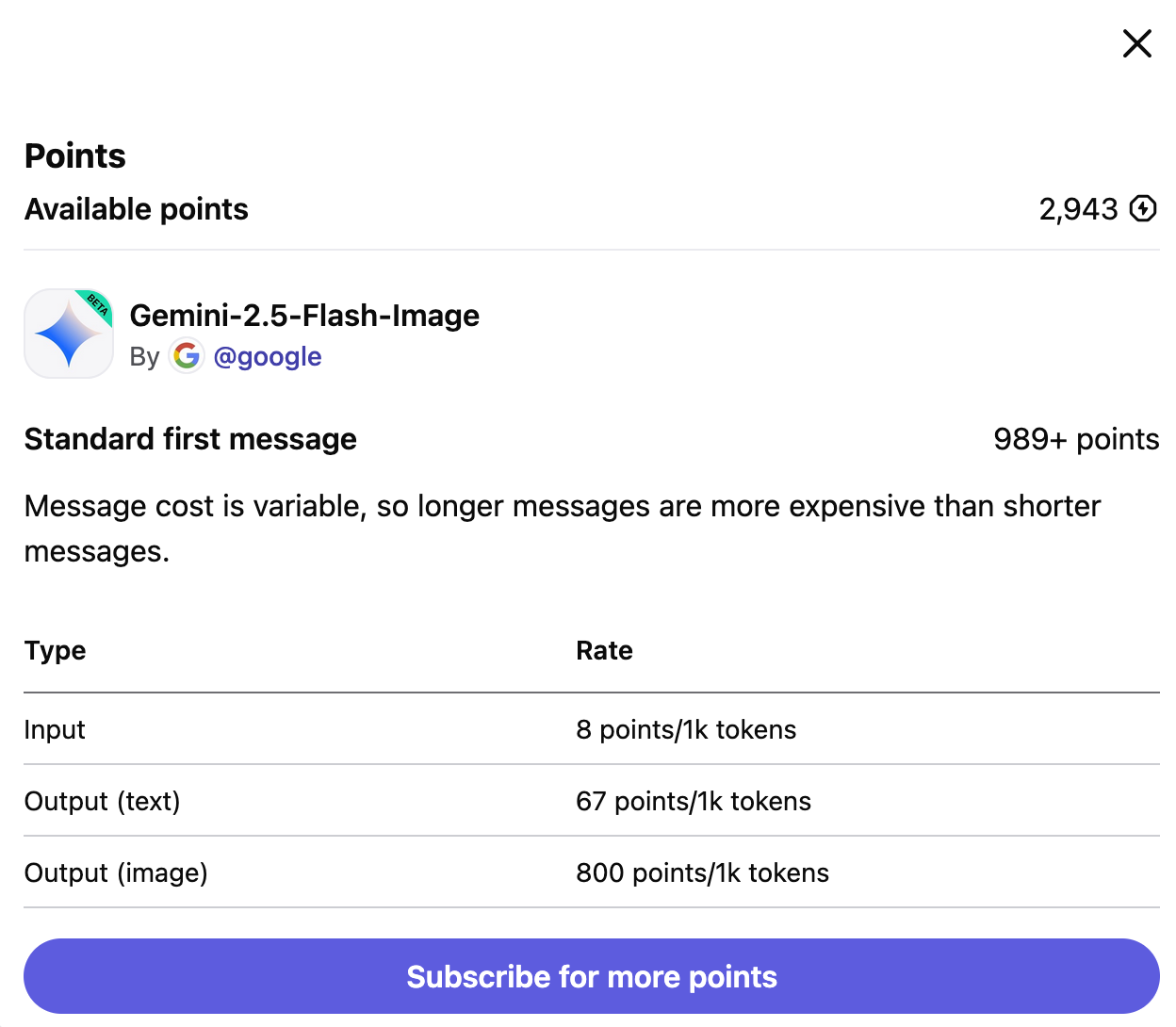The height and width of the screenshot is (1027, 1176).
Task: Click the Standard first message label
Action: [x=190, y=439]
